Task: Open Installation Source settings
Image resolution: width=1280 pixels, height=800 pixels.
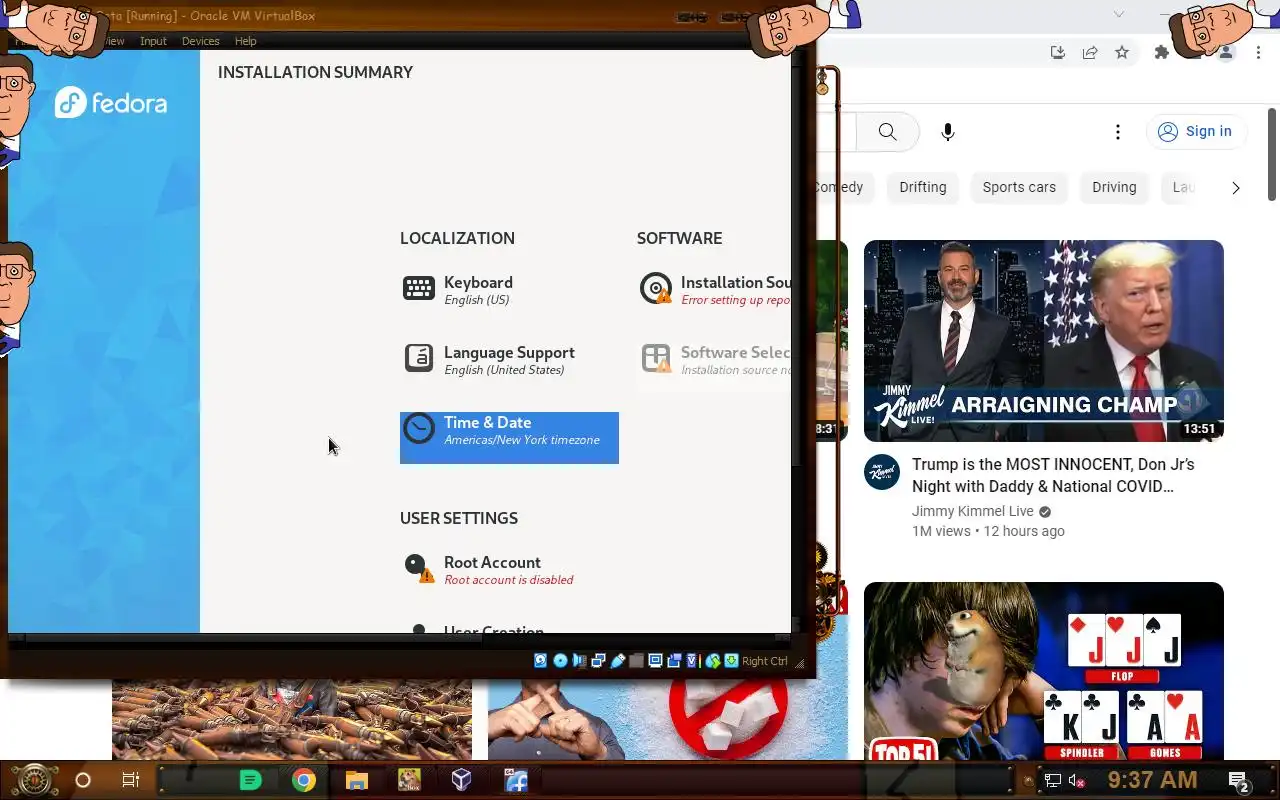Action: (x=715, y=290)
